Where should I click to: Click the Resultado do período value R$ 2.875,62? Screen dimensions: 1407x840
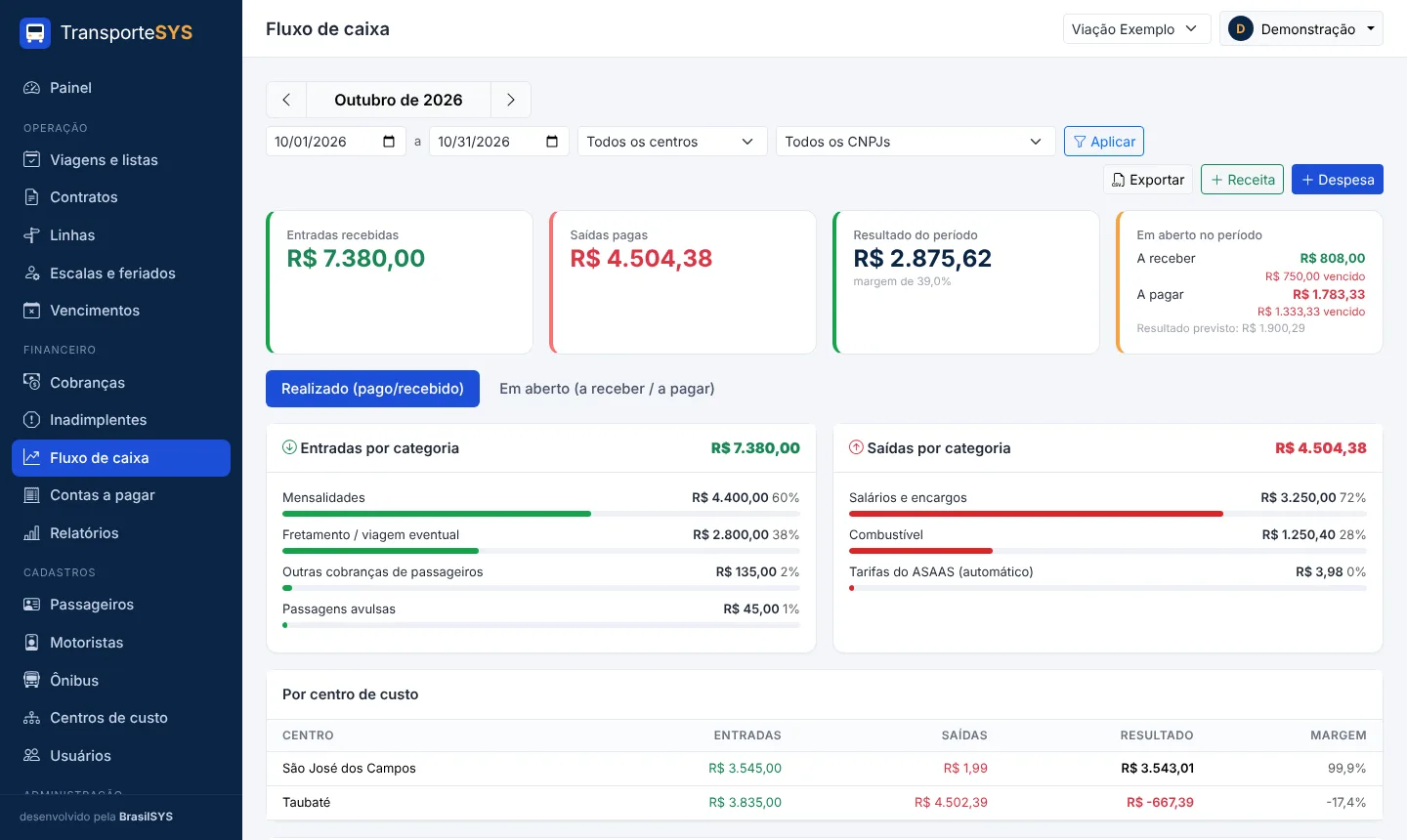(922, 259)
